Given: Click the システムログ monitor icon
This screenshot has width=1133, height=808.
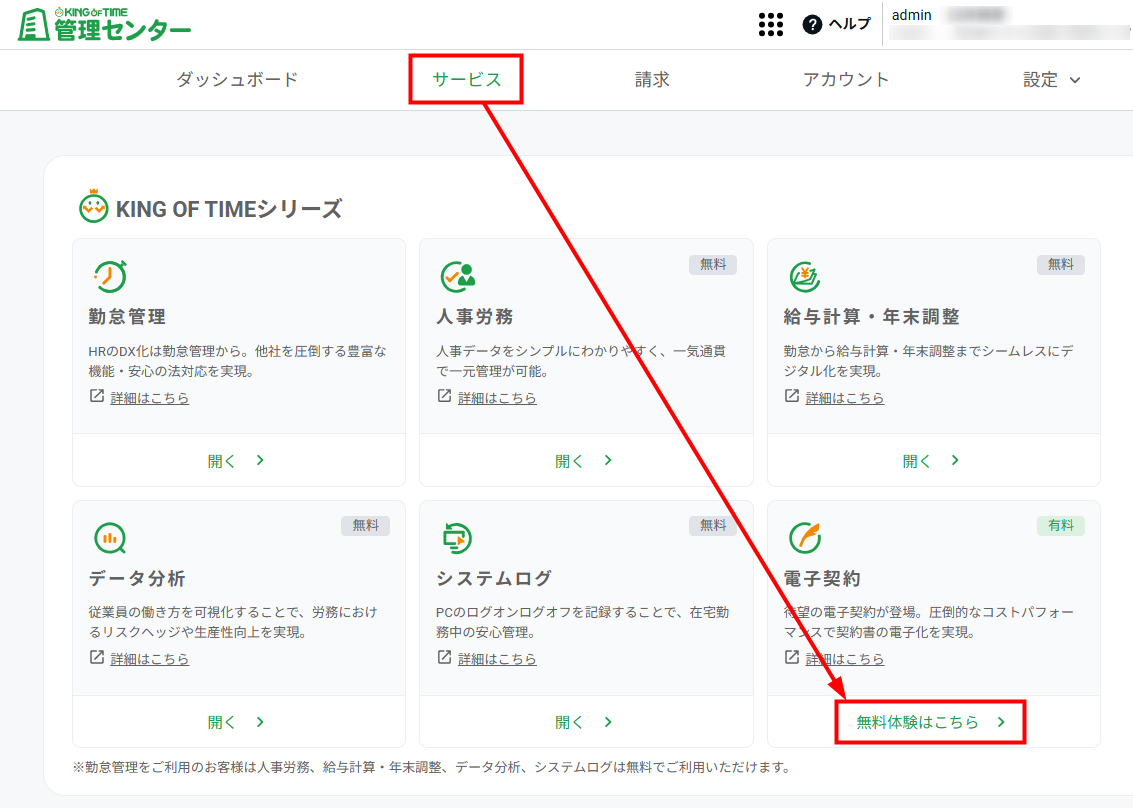Looking at the screenshot, I should [x=457, y=538].
